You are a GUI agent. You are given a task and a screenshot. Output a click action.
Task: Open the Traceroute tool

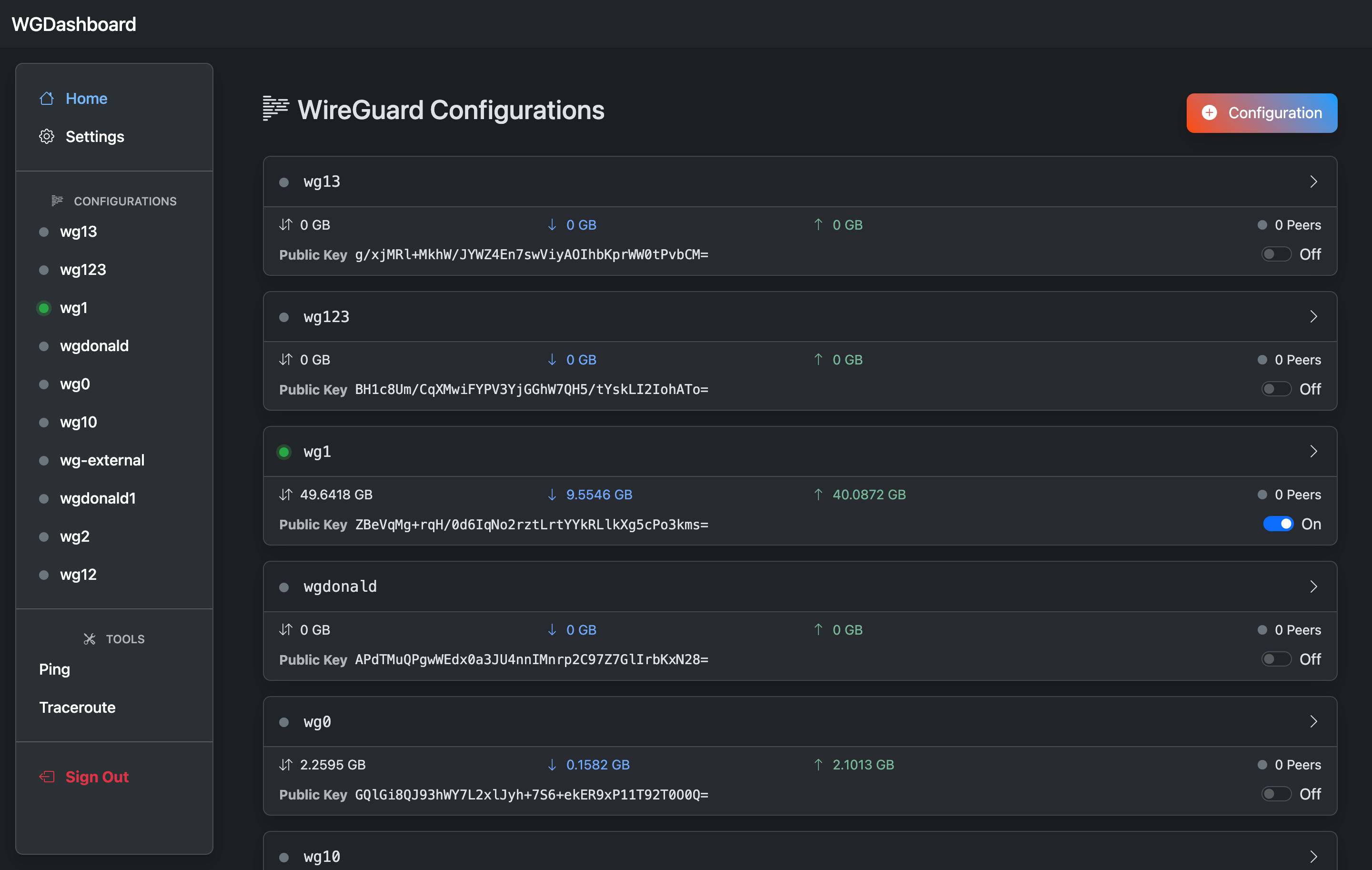[114, 708]
